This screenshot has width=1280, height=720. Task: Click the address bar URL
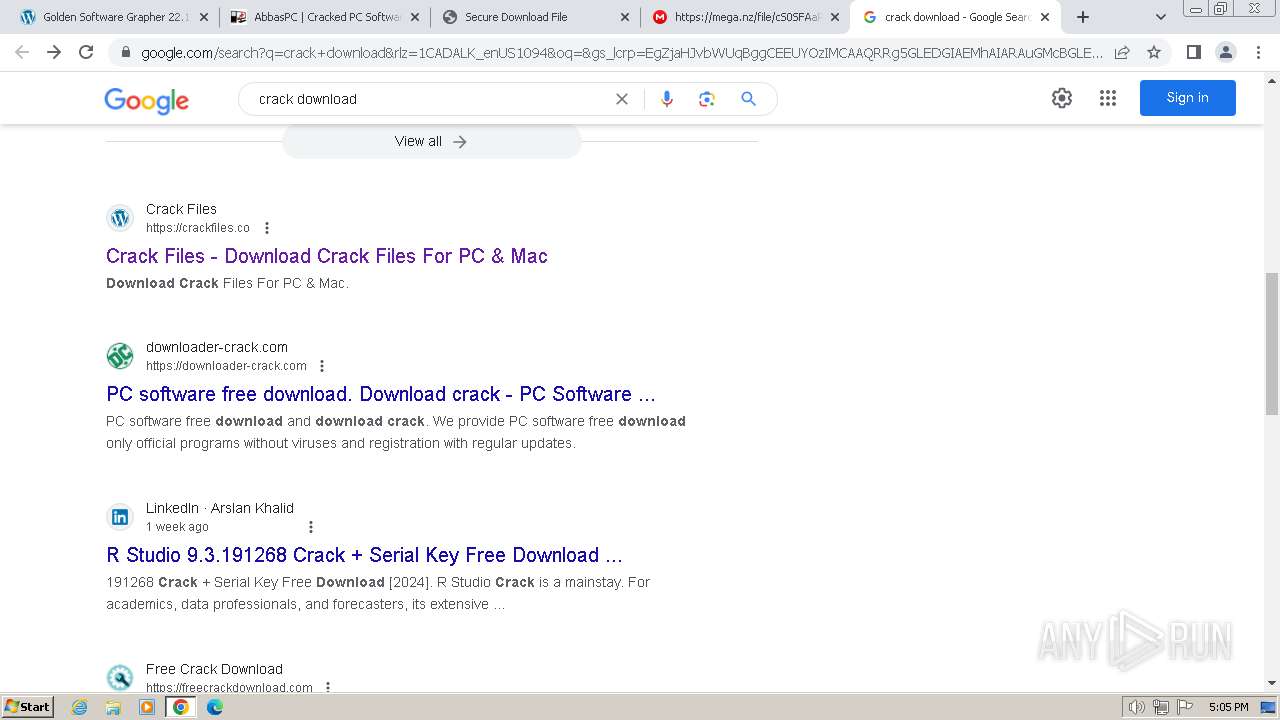[620, 52]
